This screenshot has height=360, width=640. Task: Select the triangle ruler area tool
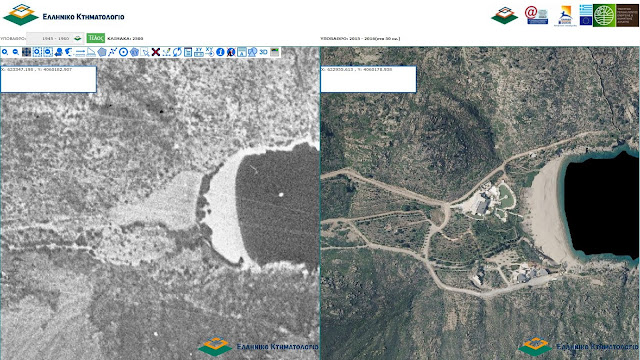coord(91,52)
